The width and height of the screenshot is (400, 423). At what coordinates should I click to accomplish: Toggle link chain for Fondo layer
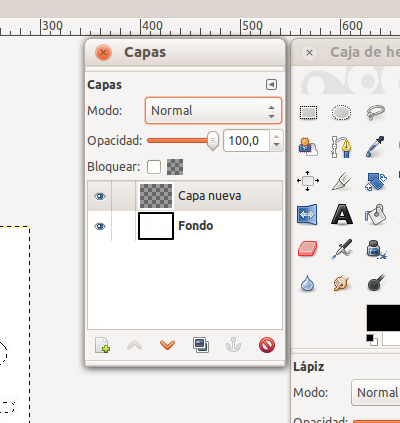pos(124,226)
